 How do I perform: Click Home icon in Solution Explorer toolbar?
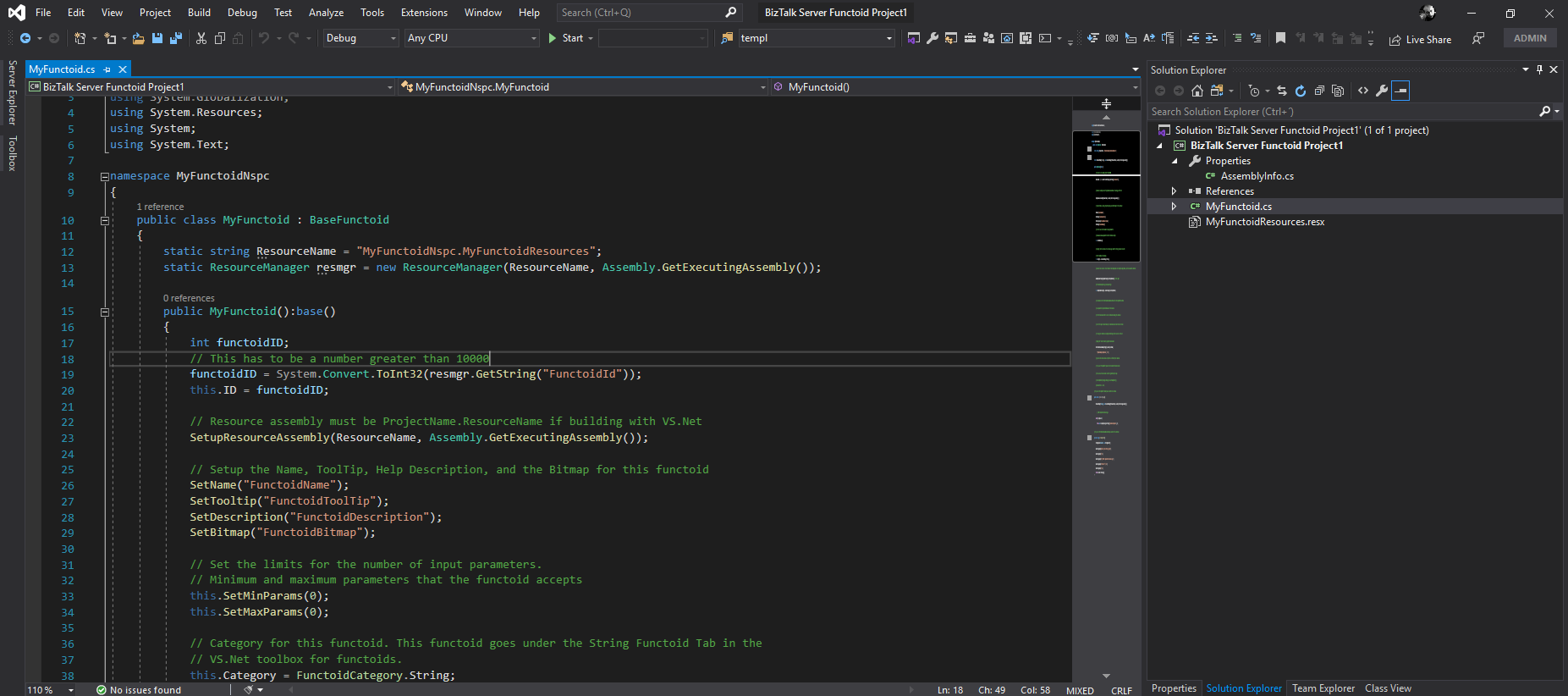1197,91
